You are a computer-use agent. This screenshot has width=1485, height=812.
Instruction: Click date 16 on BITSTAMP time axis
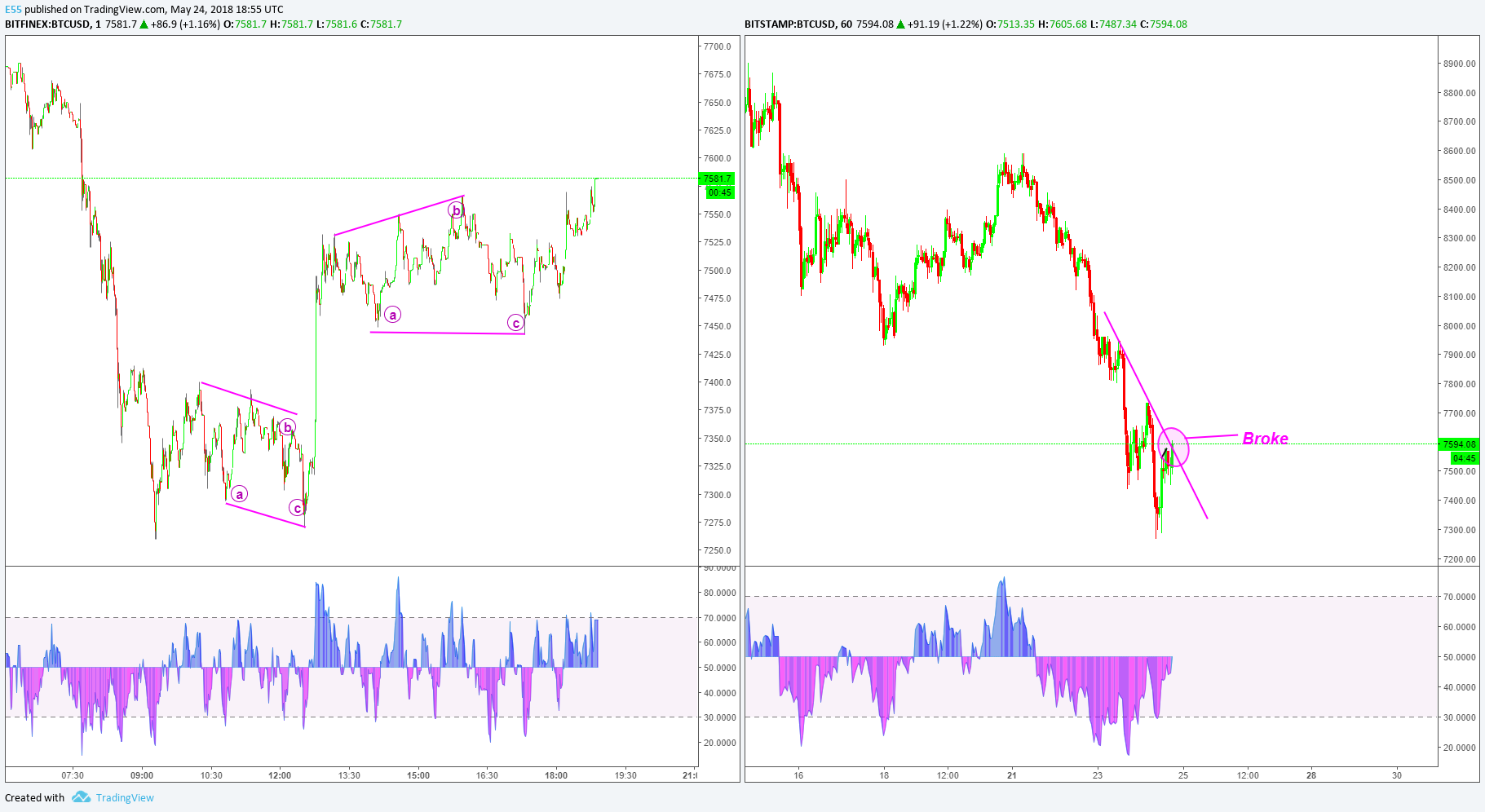pos(798,775)
